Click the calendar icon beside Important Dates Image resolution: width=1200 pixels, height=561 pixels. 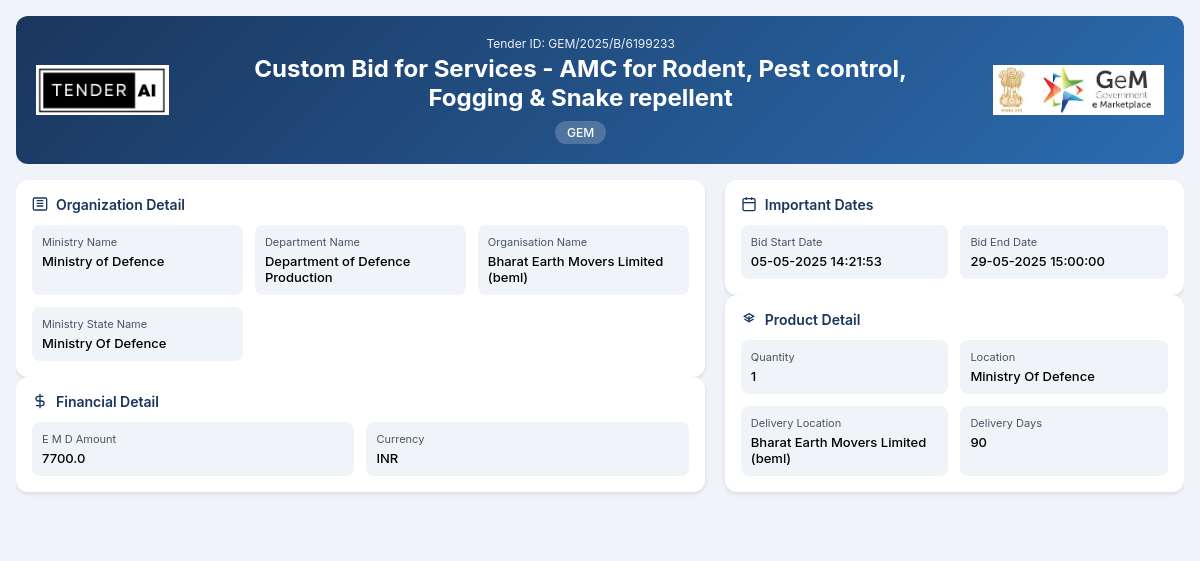tap(749, 204)
